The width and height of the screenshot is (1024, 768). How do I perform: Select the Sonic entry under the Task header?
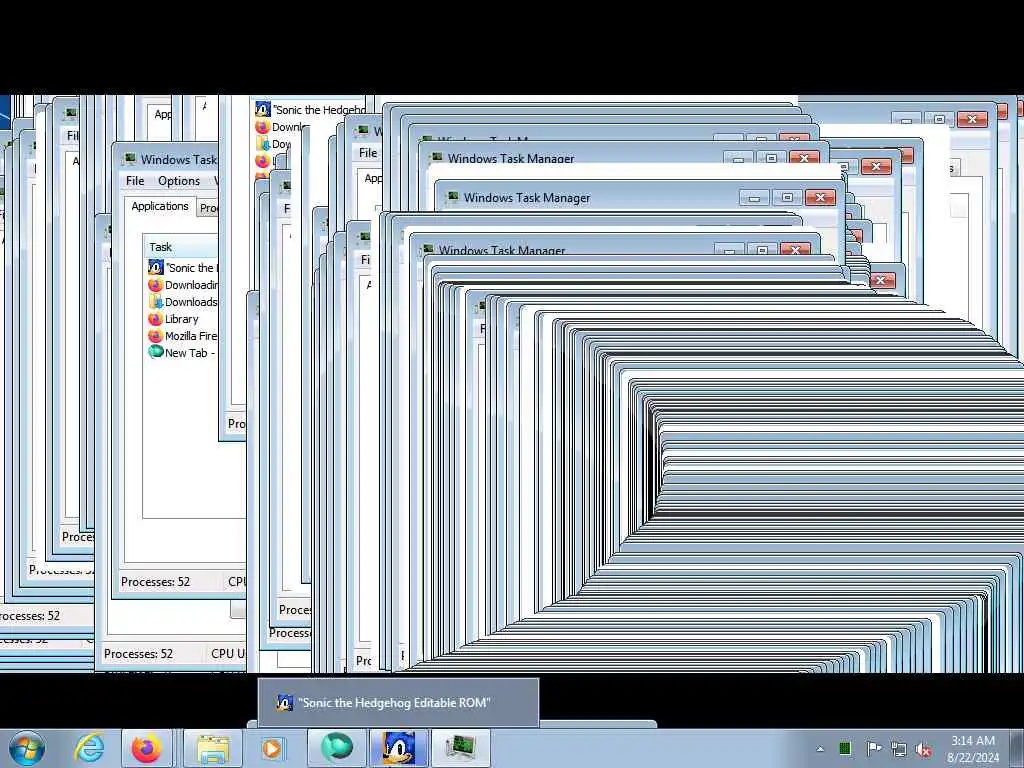182,268
